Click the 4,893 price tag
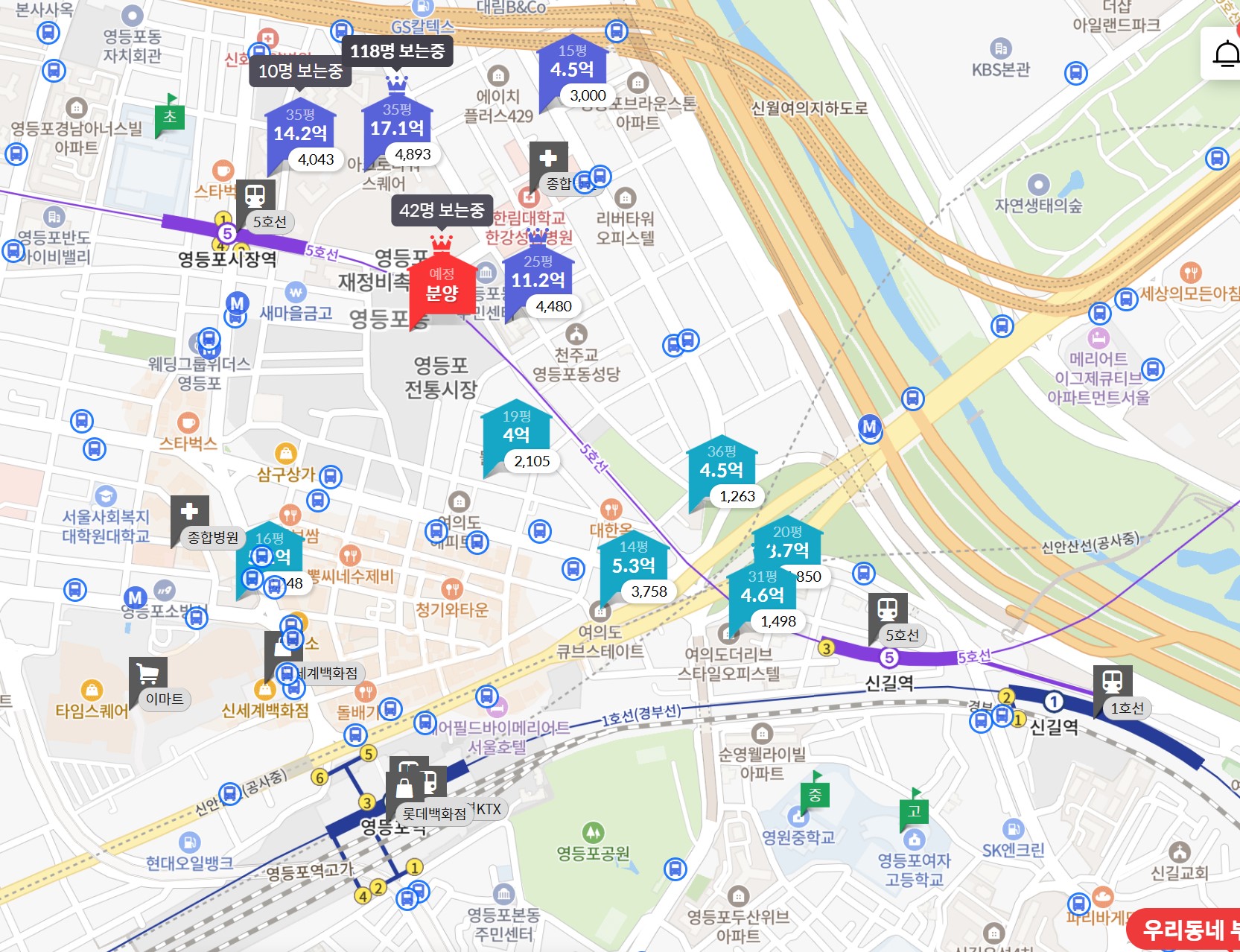The image size is (1240, 952). click(x=413, y=154)
